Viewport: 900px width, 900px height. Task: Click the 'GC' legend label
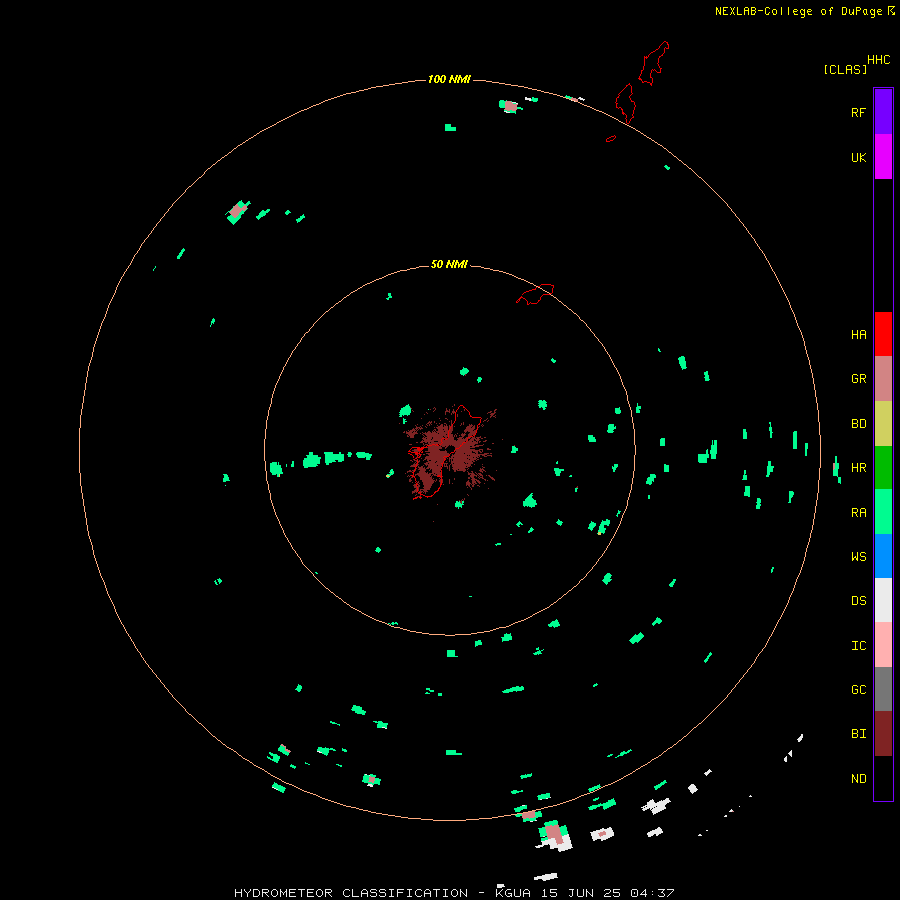[858, 690]
